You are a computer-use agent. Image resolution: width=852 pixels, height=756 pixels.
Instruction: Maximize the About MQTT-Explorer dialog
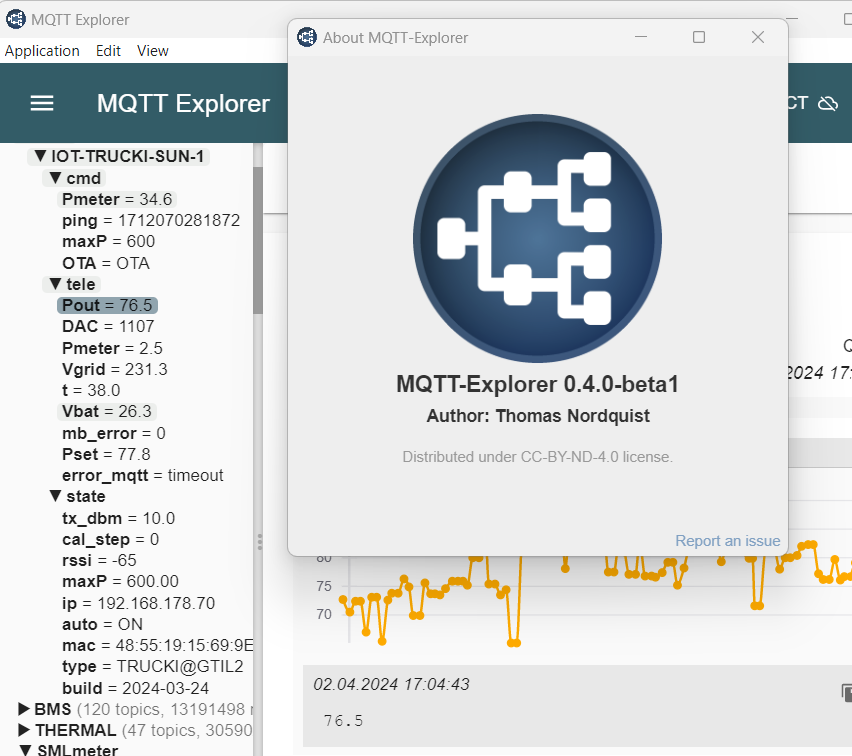699,37
